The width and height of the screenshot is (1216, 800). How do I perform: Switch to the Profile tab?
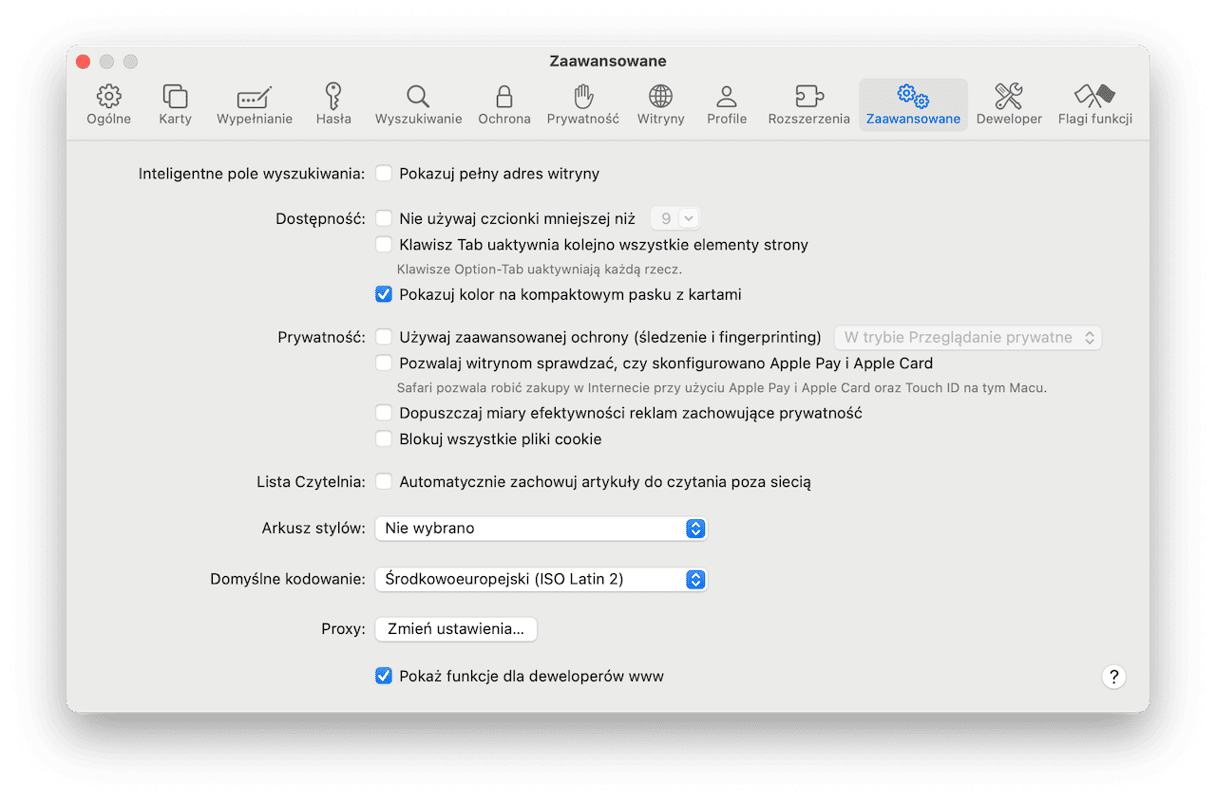click(x=727, y=105)
